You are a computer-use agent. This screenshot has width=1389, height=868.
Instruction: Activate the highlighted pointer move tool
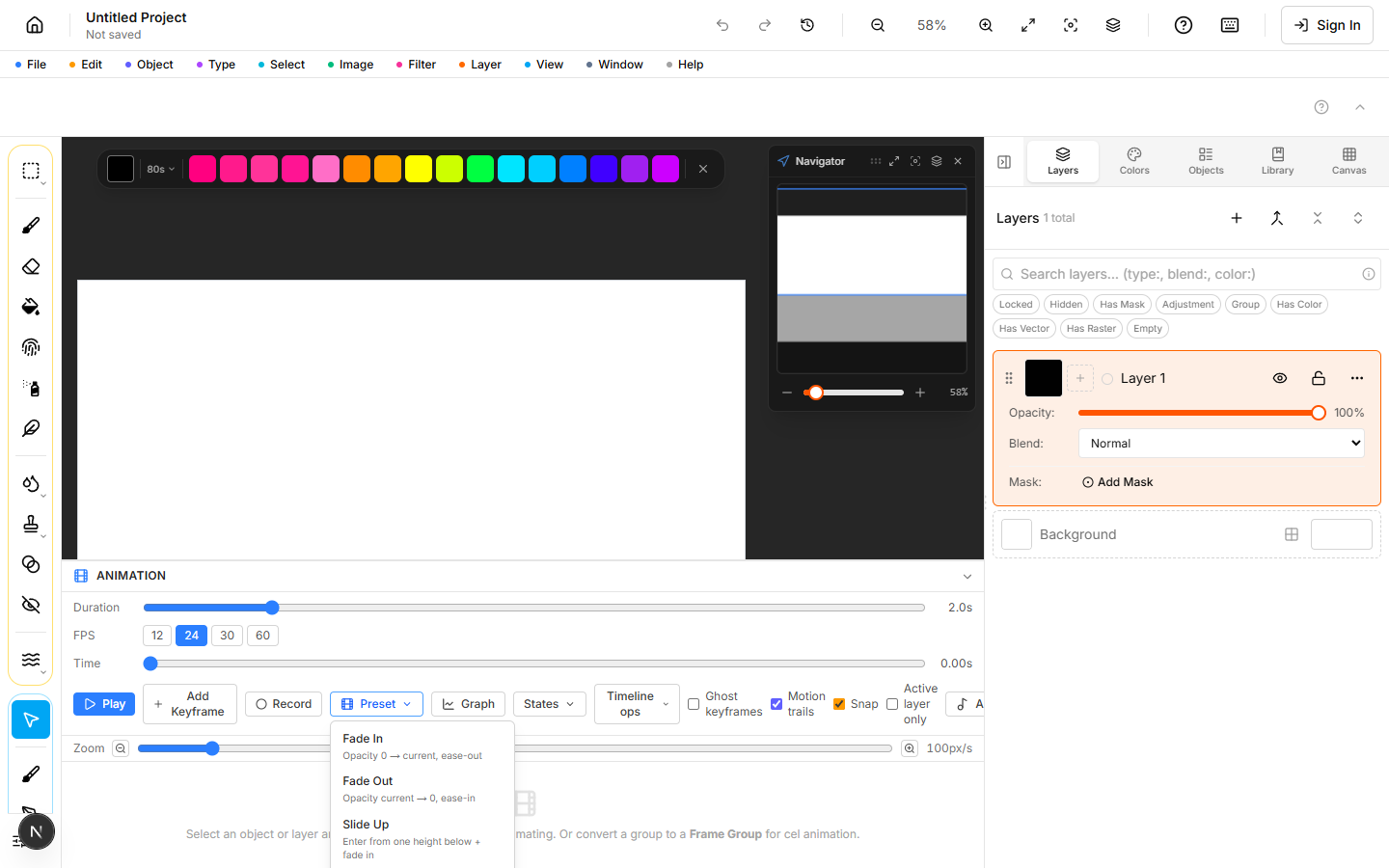tap(31, 719)
